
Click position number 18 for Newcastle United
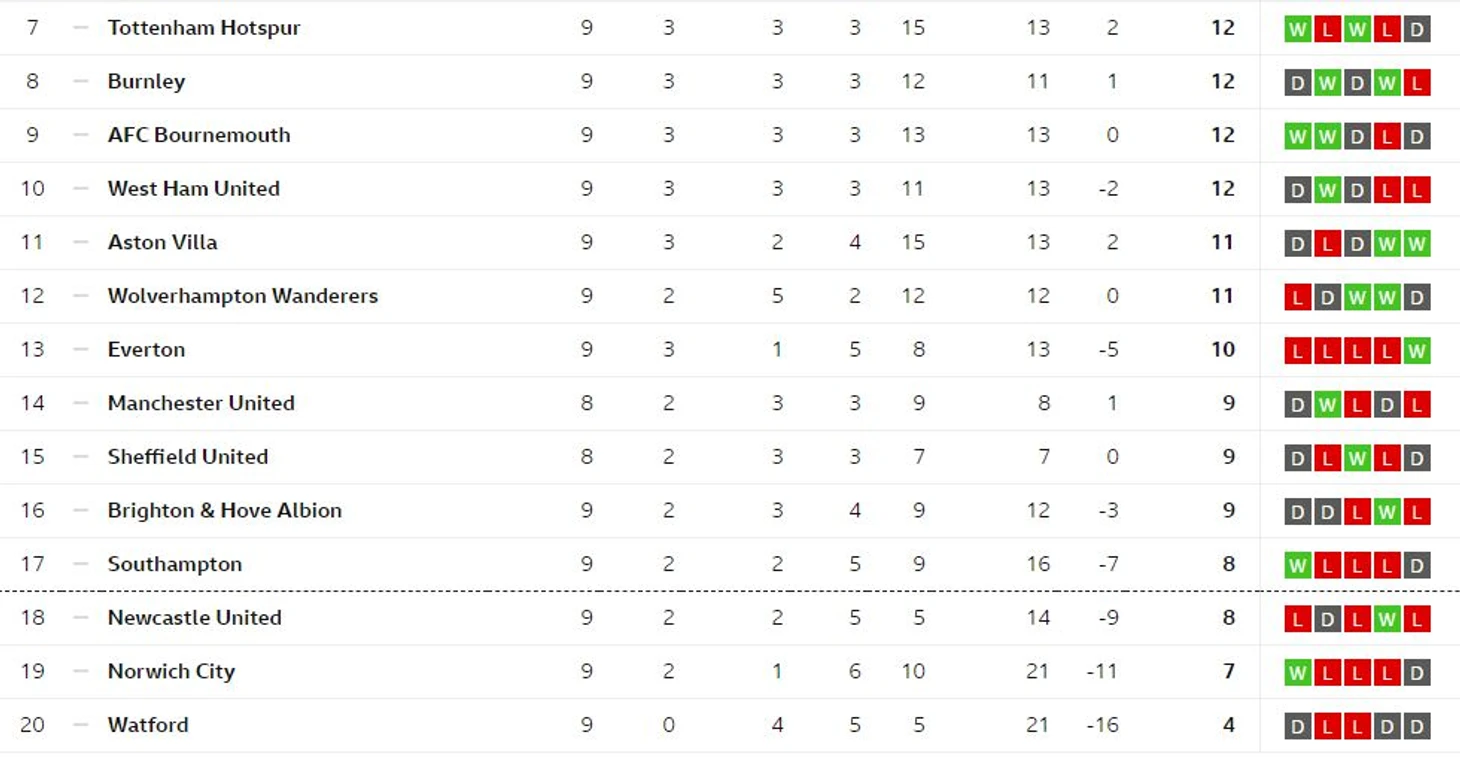[x=33, y=618]
